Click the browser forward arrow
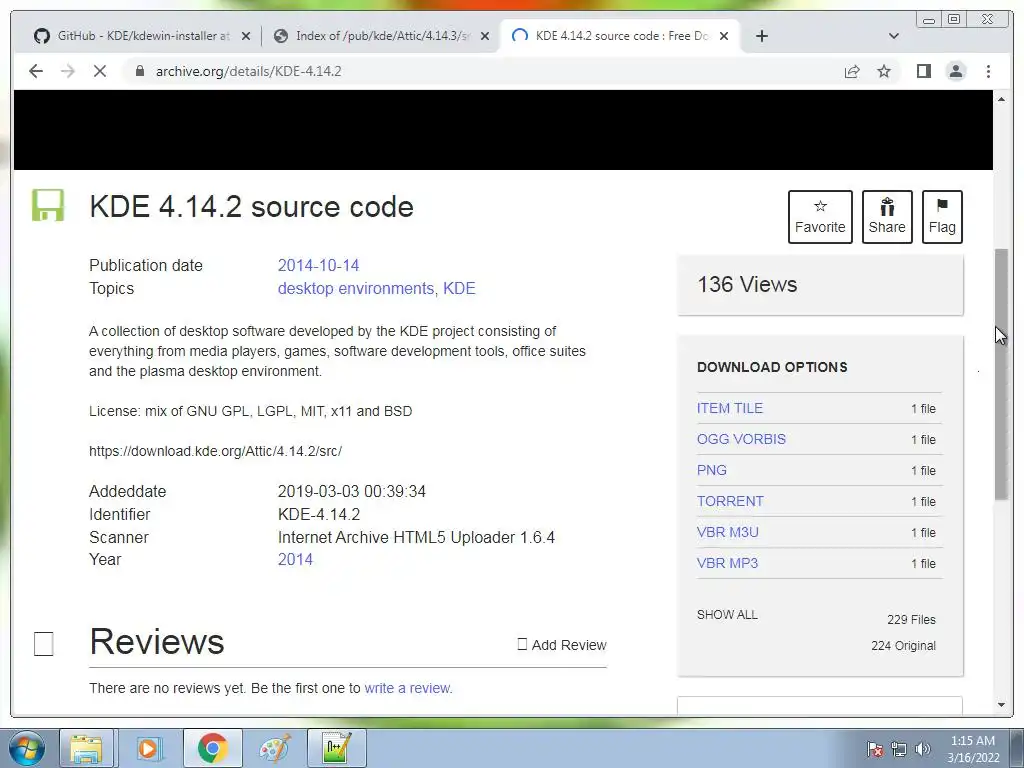Viewport: 1024px width, 768px height. click(x=68, y=71)
